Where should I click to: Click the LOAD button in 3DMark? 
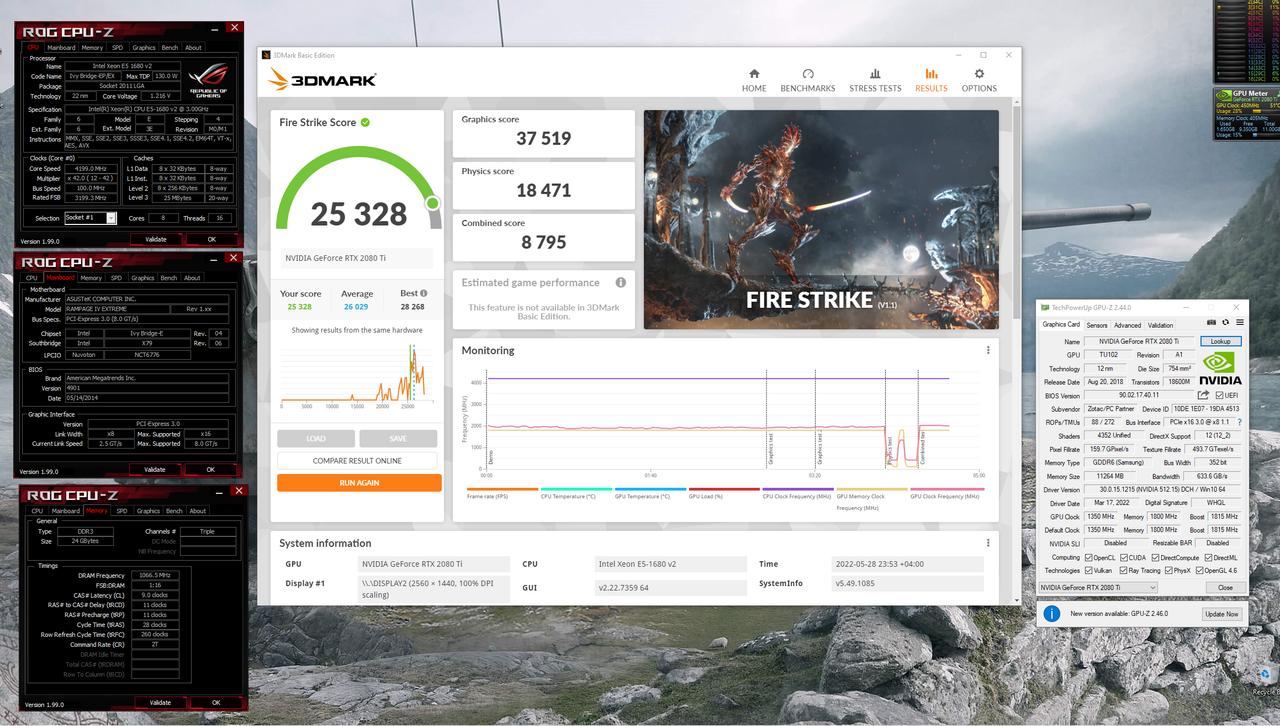pyautogui.click(x=316, y=439)
